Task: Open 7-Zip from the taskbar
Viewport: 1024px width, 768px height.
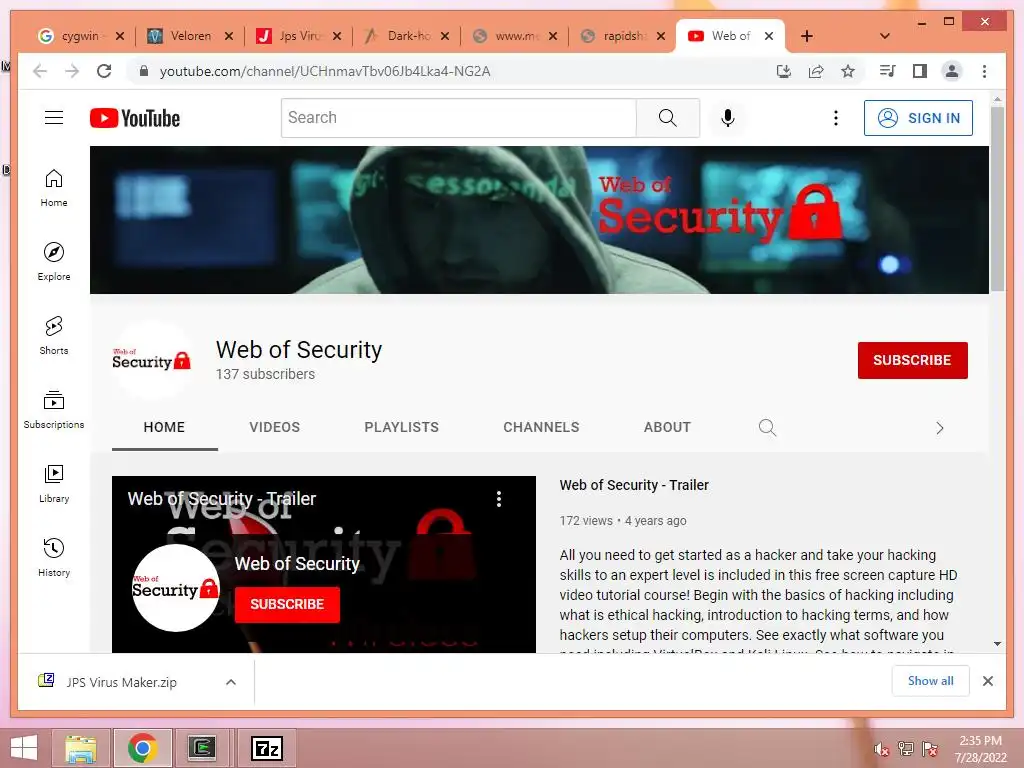Action: pyautogui.click(x=266, y=748)
